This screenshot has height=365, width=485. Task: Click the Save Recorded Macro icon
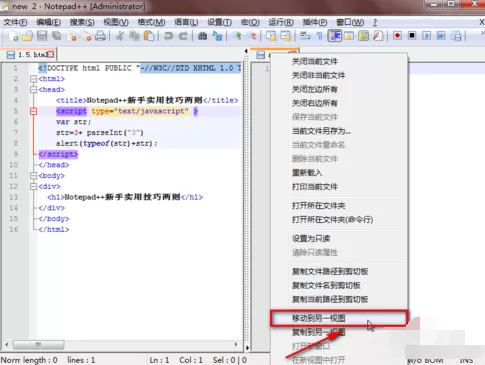(x=456, y=35)
